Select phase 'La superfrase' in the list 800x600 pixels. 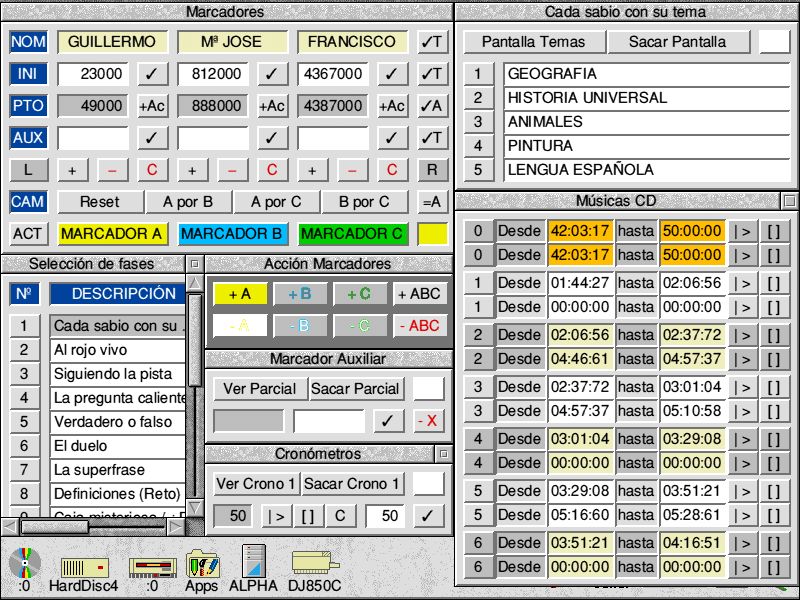tap(117, 470)
